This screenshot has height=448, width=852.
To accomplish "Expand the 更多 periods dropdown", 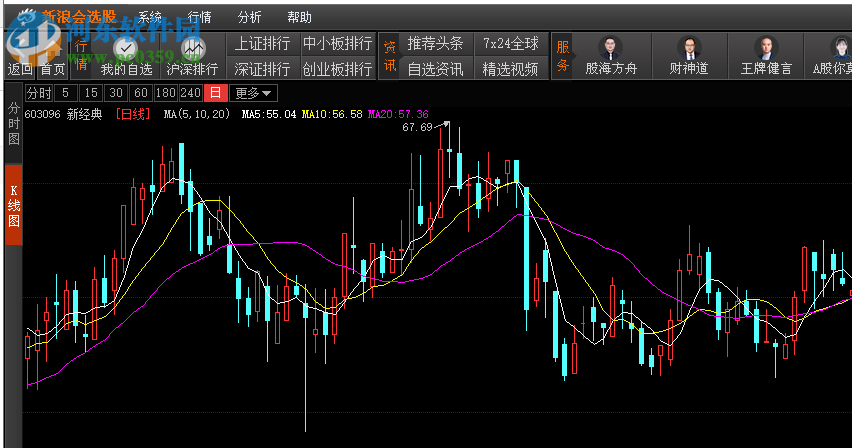I will [x=253, y=93].
